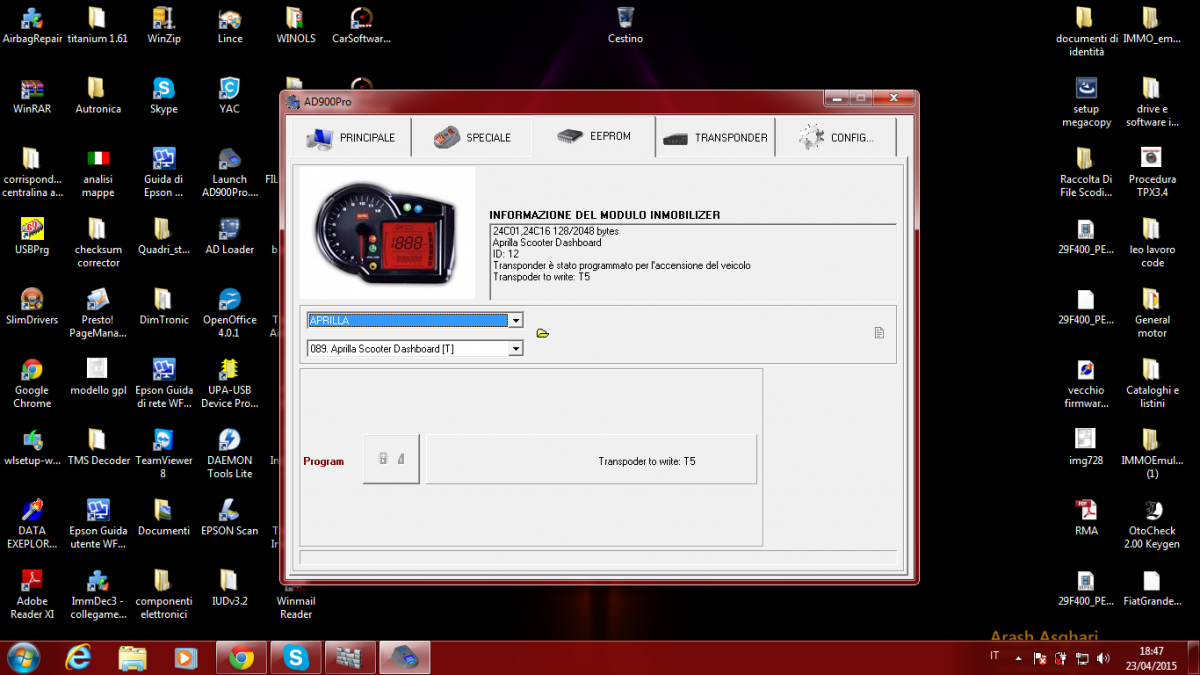Select the RMA PDF desktop file

1086,517
